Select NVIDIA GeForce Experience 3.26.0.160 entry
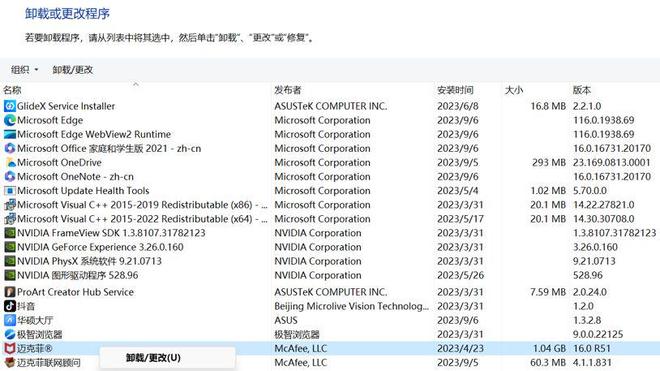The width and height of the screenshot is (660, 371). [100, 247]
